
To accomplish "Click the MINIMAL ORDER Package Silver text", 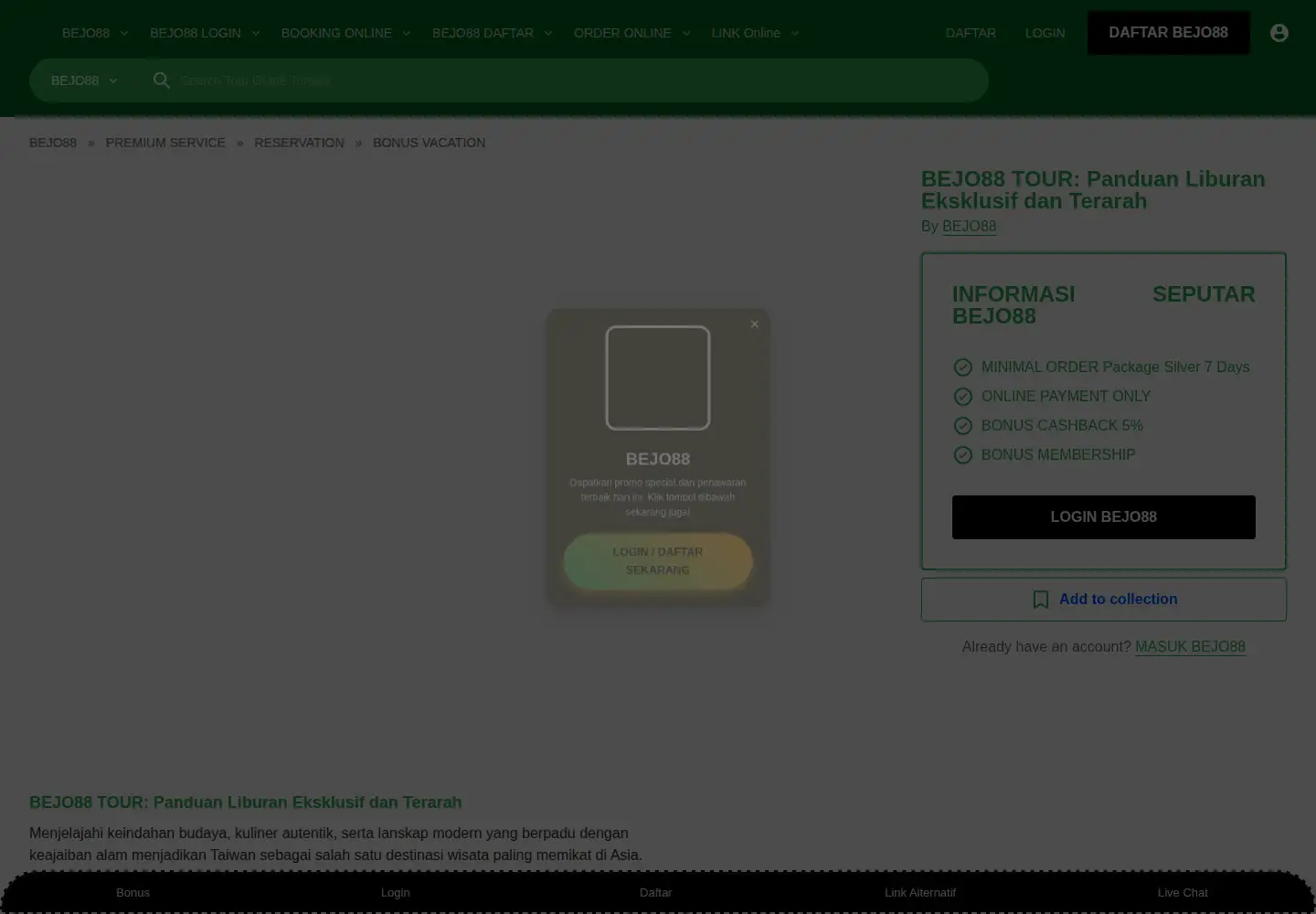I will (x=1115, y=367).
